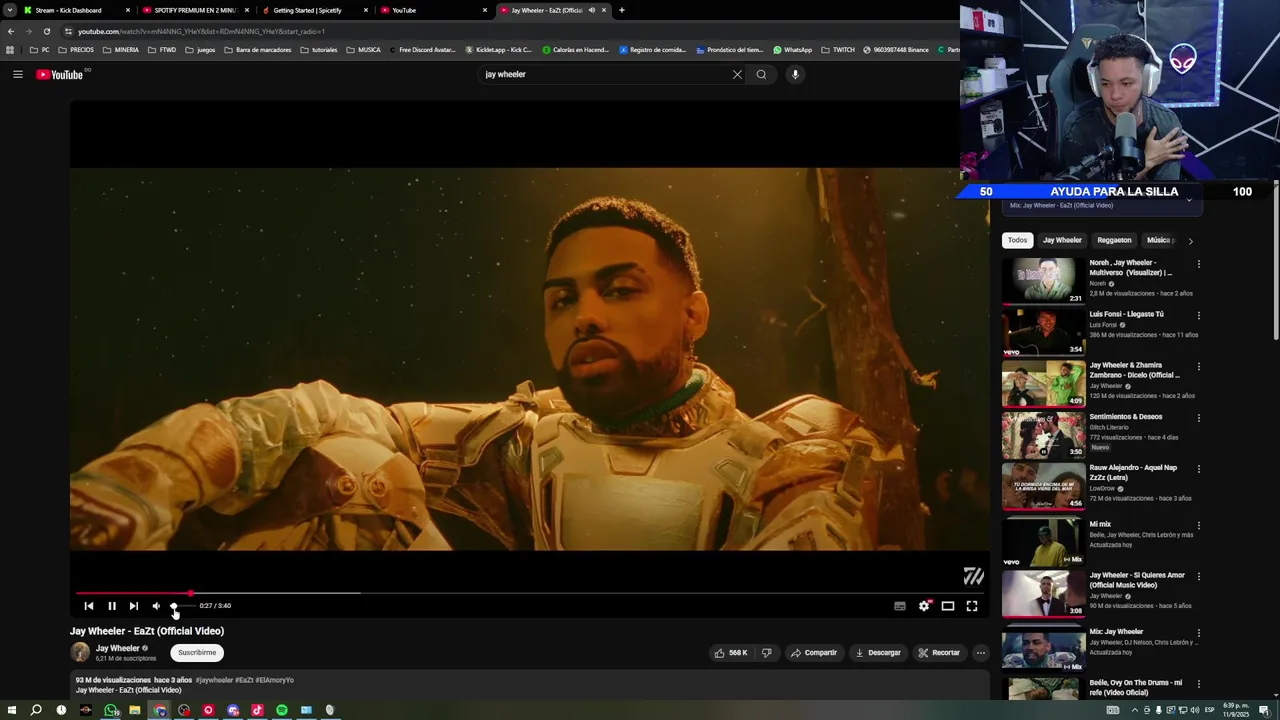
Task: Open a new browser tab
Action: 622,10
